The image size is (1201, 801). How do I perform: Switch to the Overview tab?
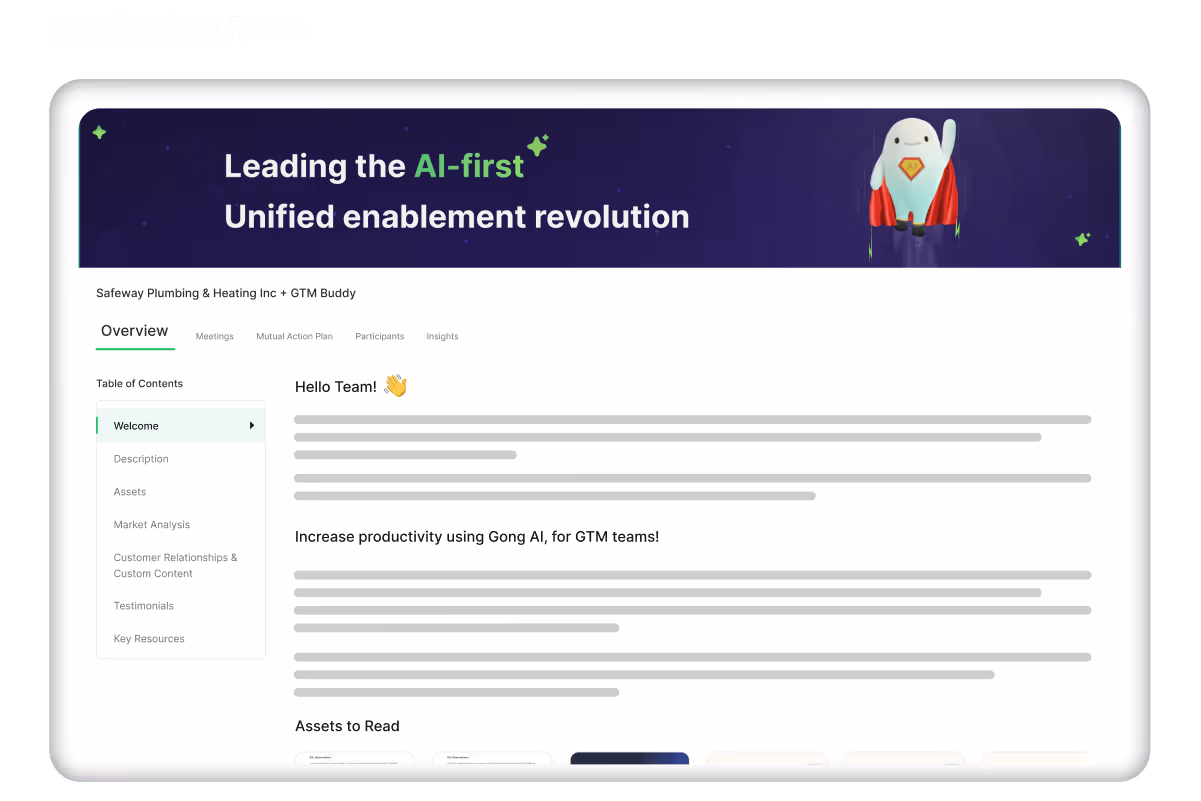pyautogui.click(x=135, y=331)
